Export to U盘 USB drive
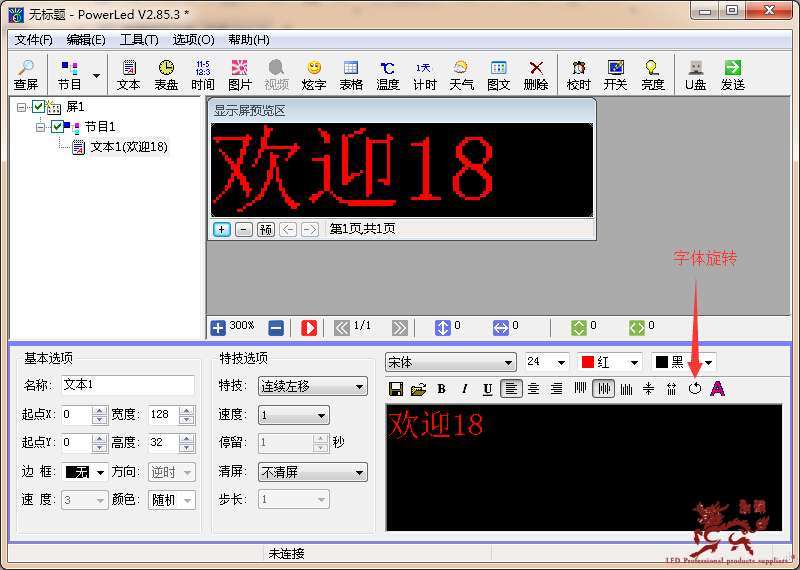800x570 pixels. 695,75
